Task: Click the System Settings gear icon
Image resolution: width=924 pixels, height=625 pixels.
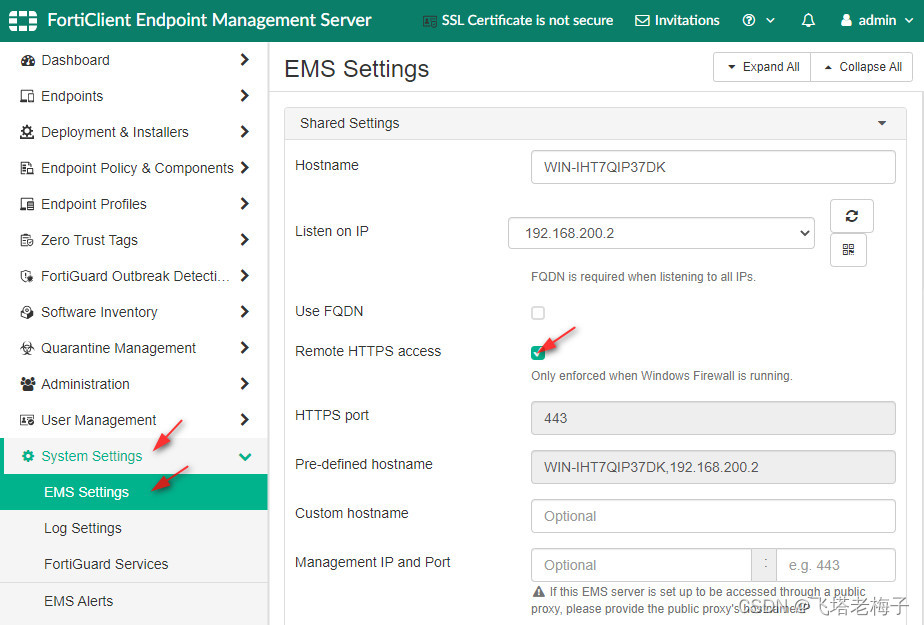Action: pyautogui.click(x=27, y=455)
